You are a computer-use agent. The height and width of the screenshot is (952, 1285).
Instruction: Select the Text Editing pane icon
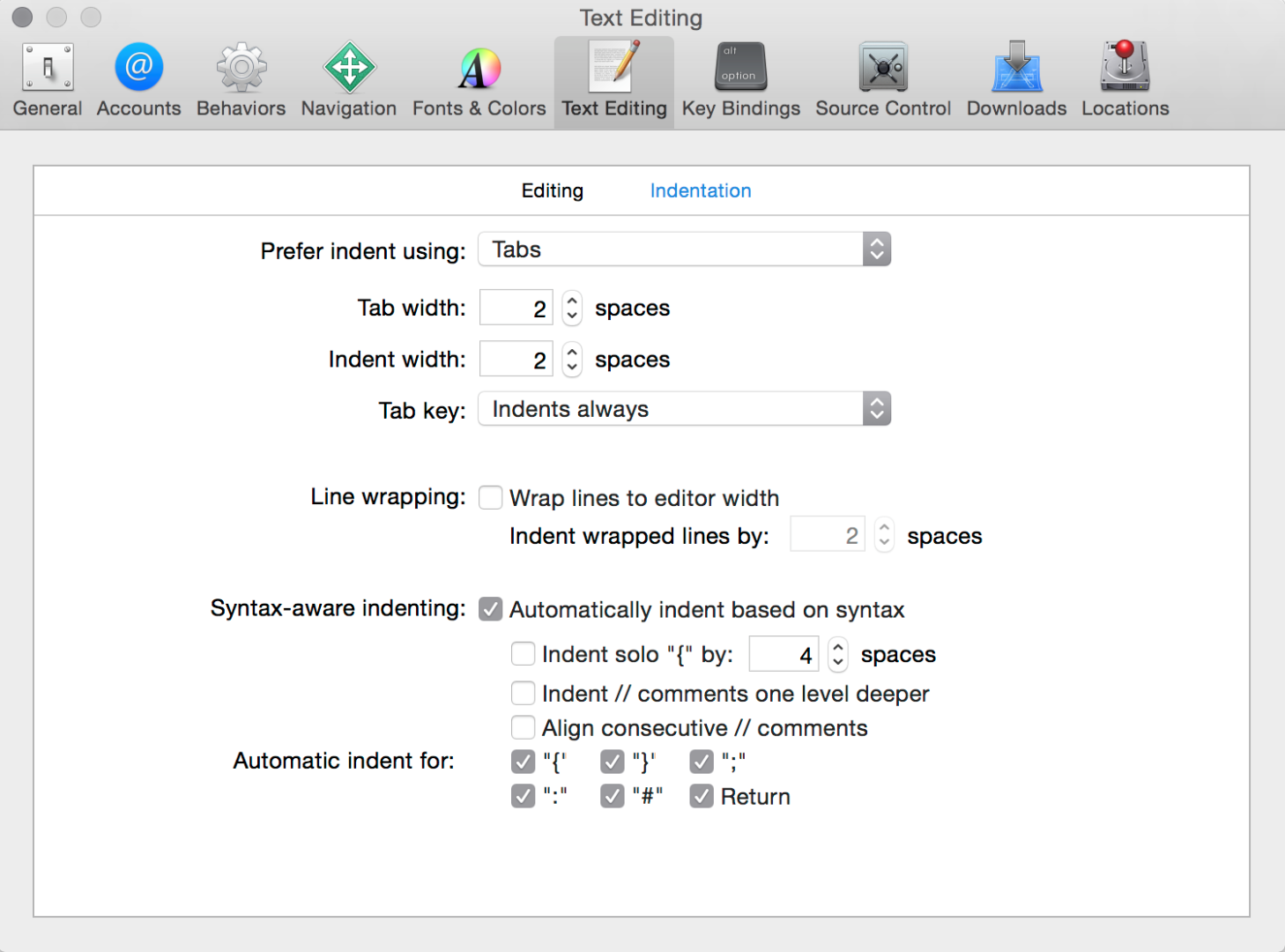tap(614, 67)
